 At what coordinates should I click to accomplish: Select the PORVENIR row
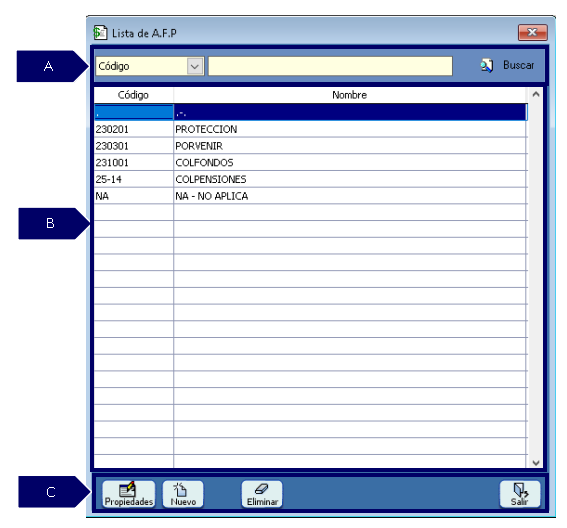tap(311, 146)
